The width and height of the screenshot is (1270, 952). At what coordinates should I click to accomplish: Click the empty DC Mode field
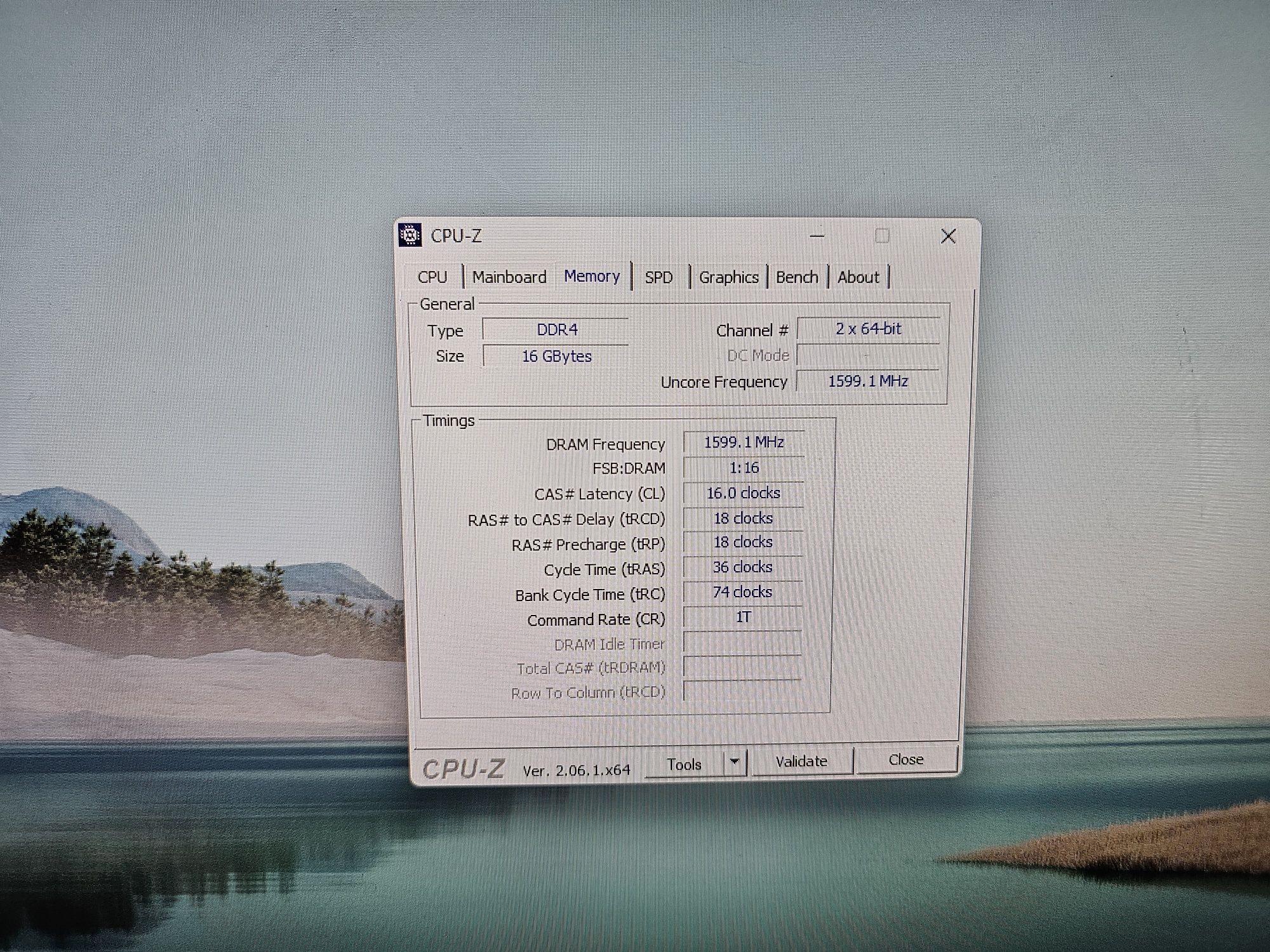pyautogui.click(x=868, y=355)
